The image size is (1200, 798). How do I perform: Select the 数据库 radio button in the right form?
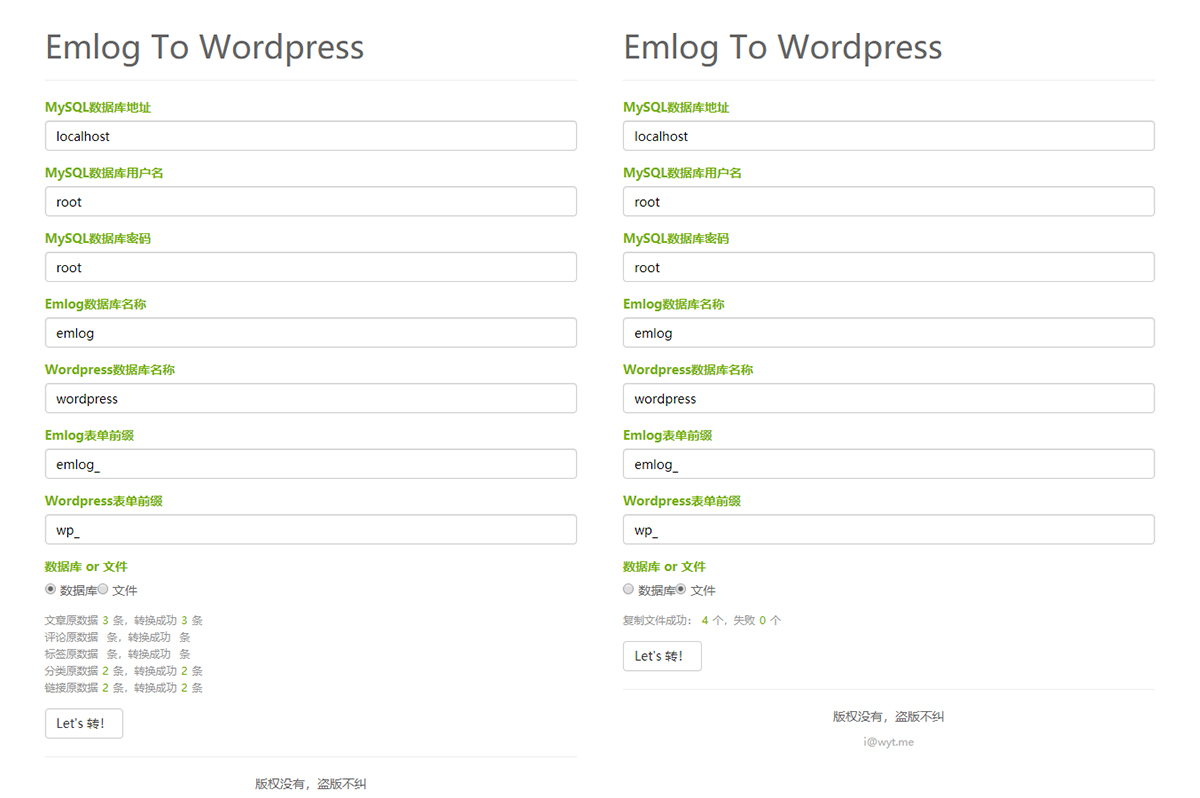pos(629,589)
